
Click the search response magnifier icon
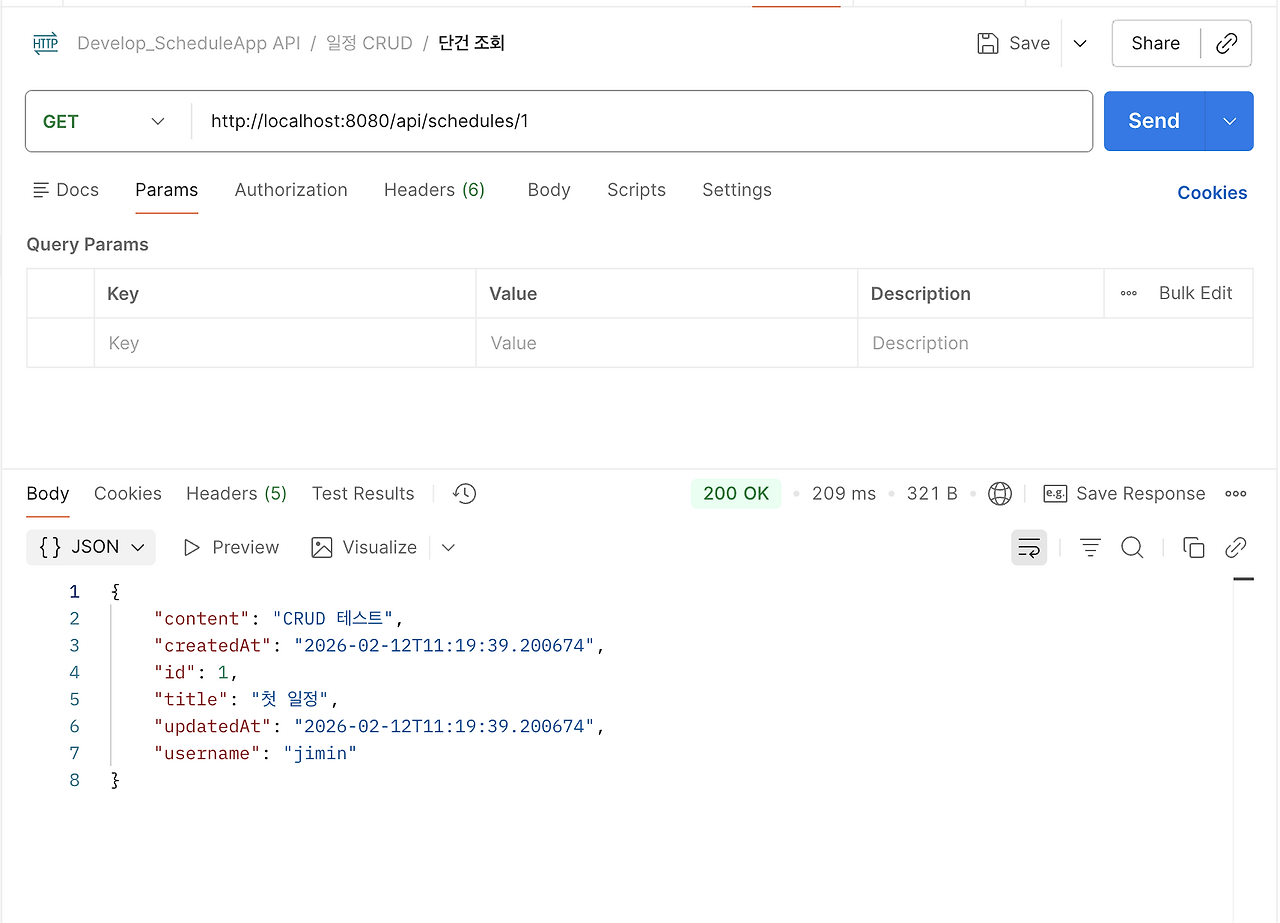click(1132, 547)
